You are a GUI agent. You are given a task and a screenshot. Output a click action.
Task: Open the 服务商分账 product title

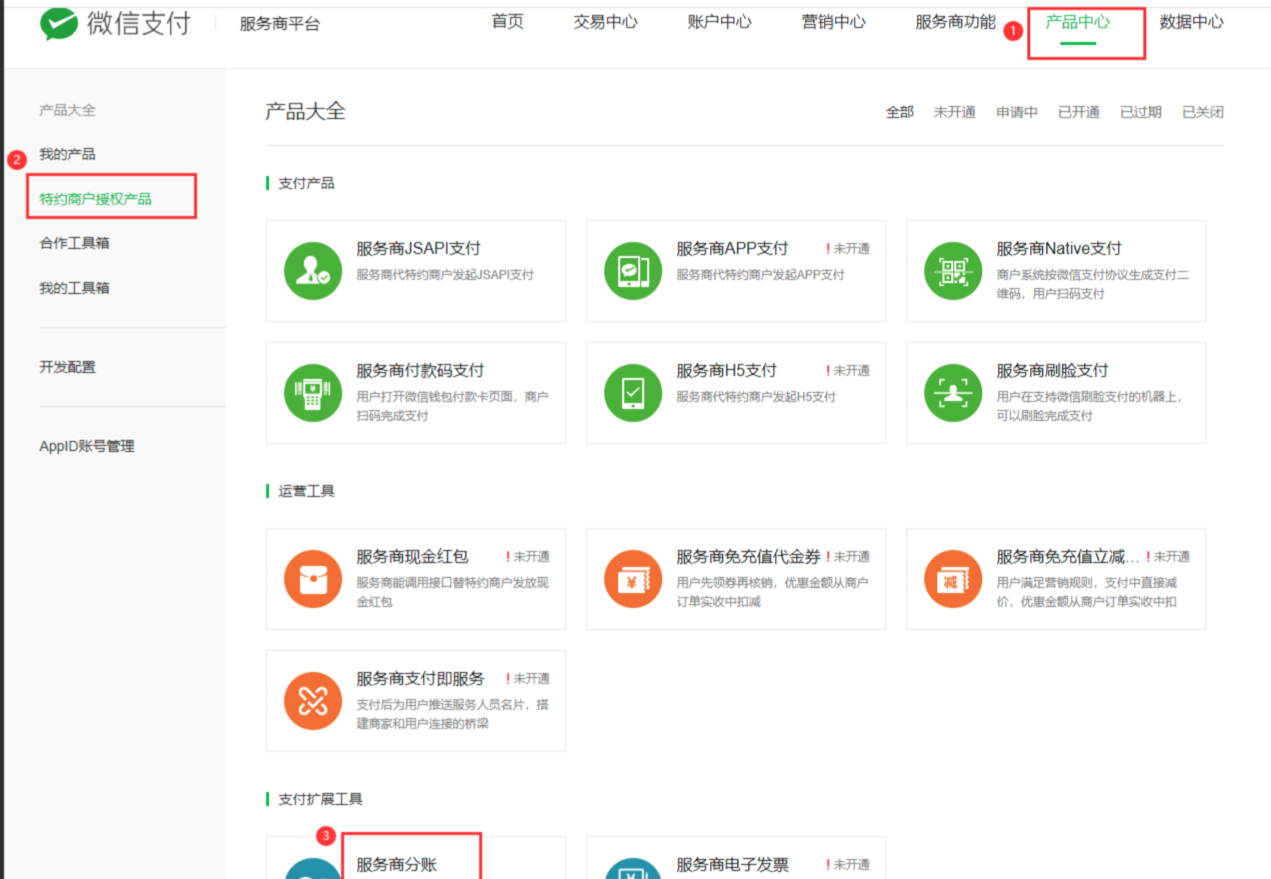tap(396, 865)
